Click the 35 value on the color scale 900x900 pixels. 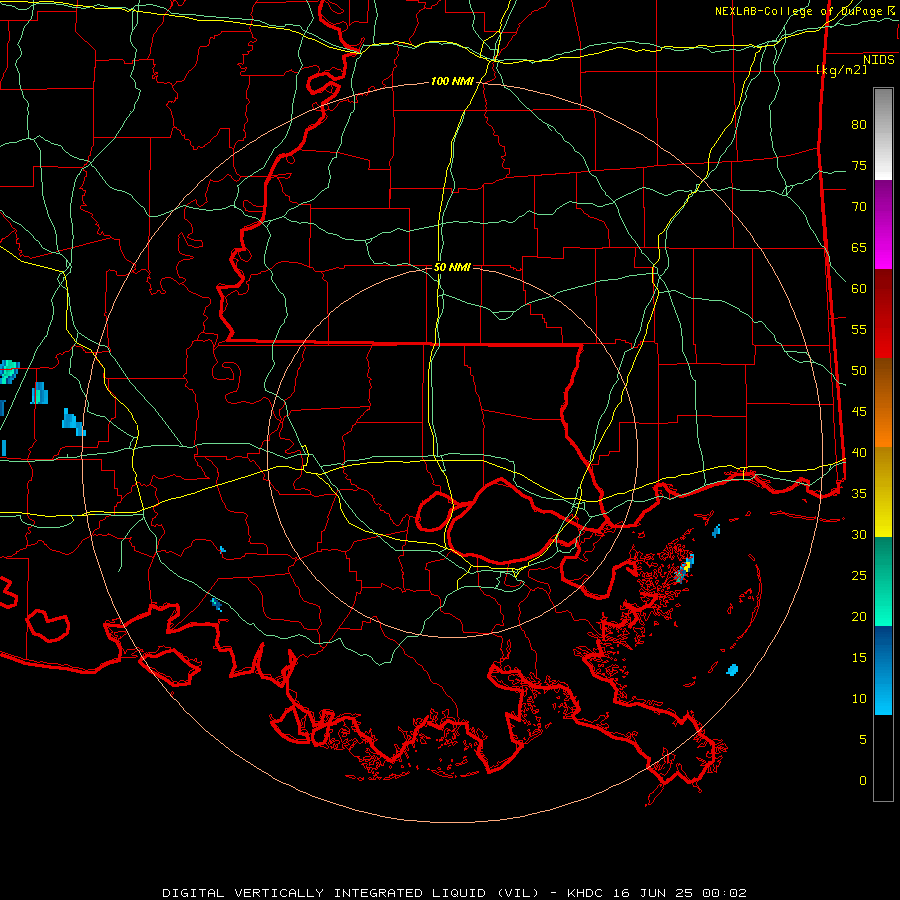click(859, 494)
